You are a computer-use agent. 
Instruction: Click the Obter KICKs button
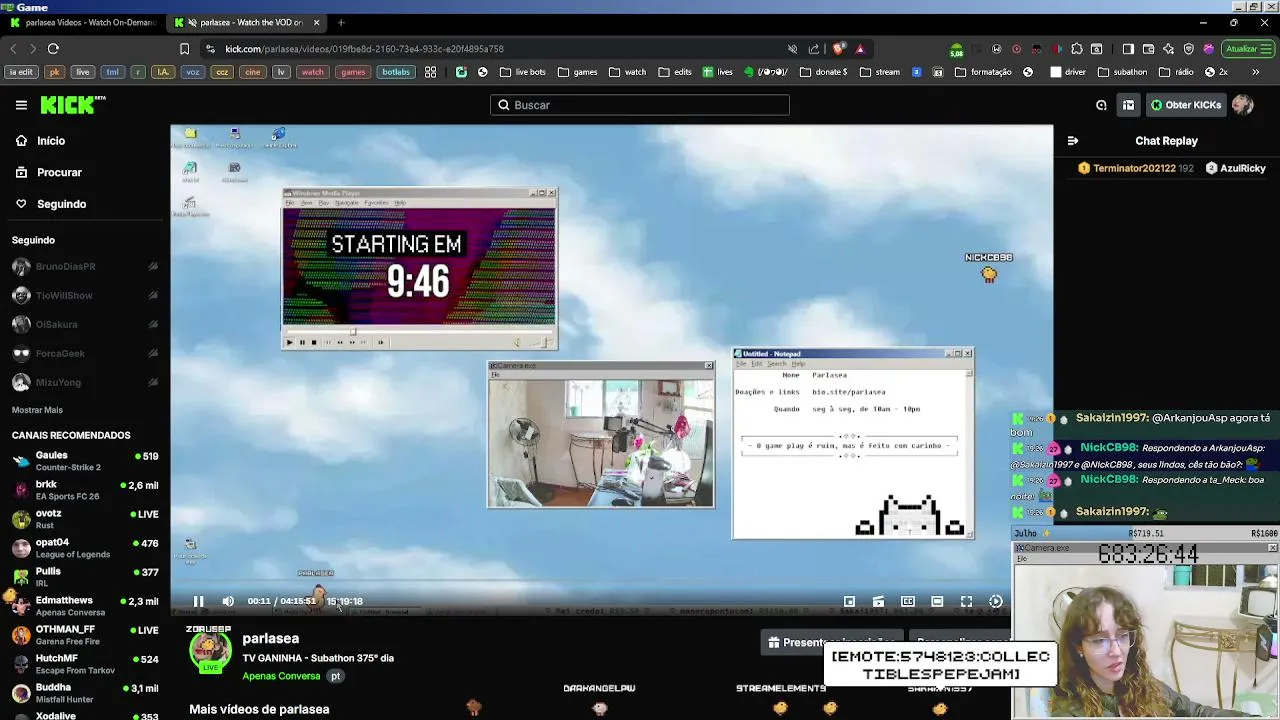1185,105
